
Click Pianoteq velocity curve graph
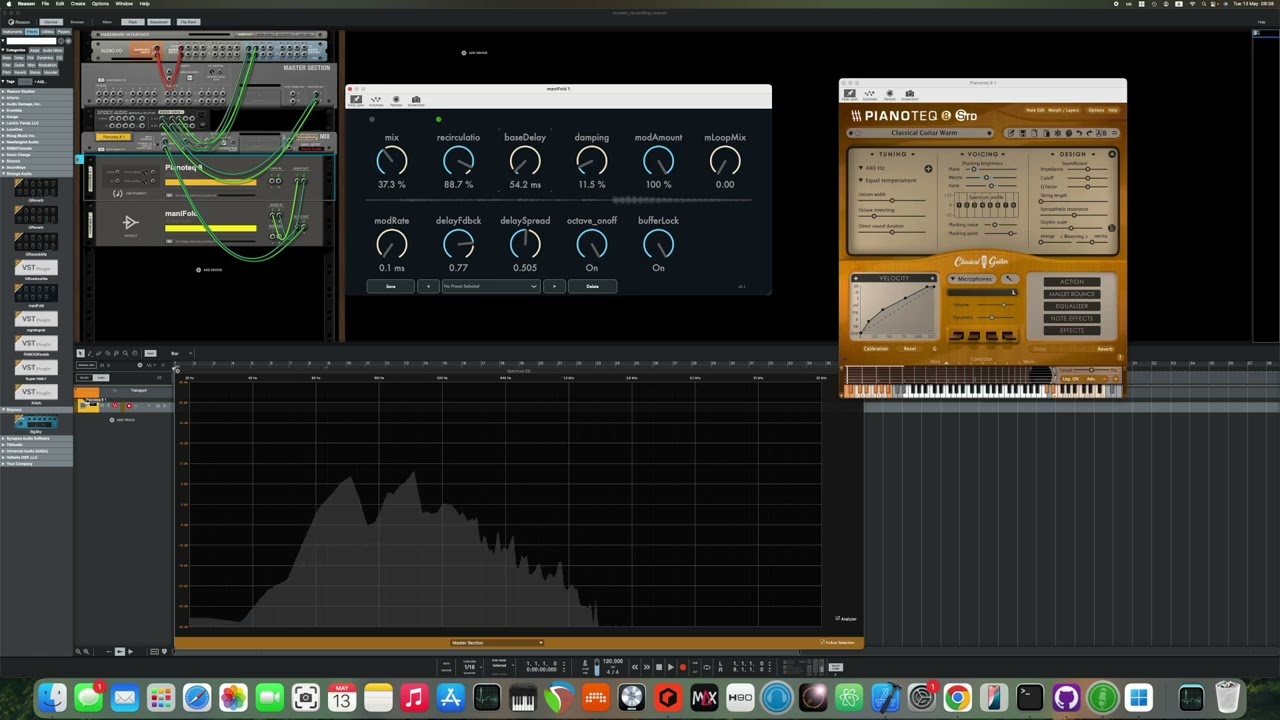[895, 311]
